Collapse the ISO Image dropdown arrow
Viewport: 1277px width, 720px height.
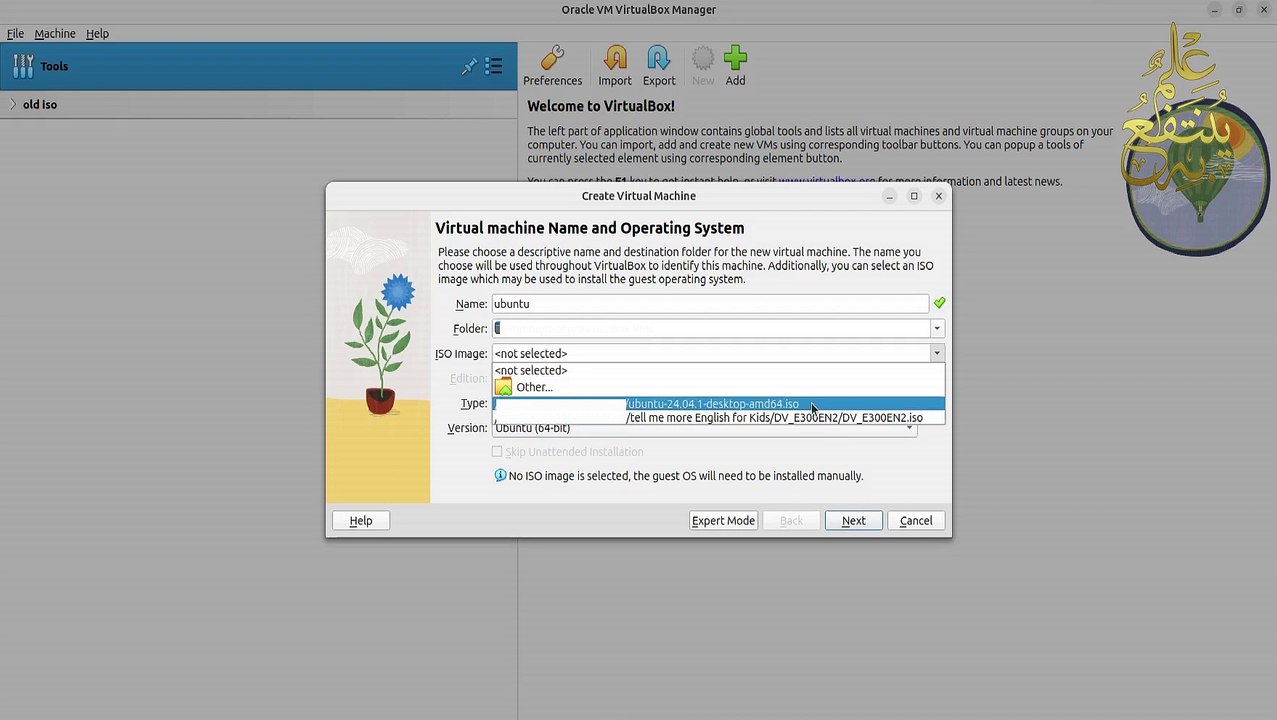pos(936,353)
